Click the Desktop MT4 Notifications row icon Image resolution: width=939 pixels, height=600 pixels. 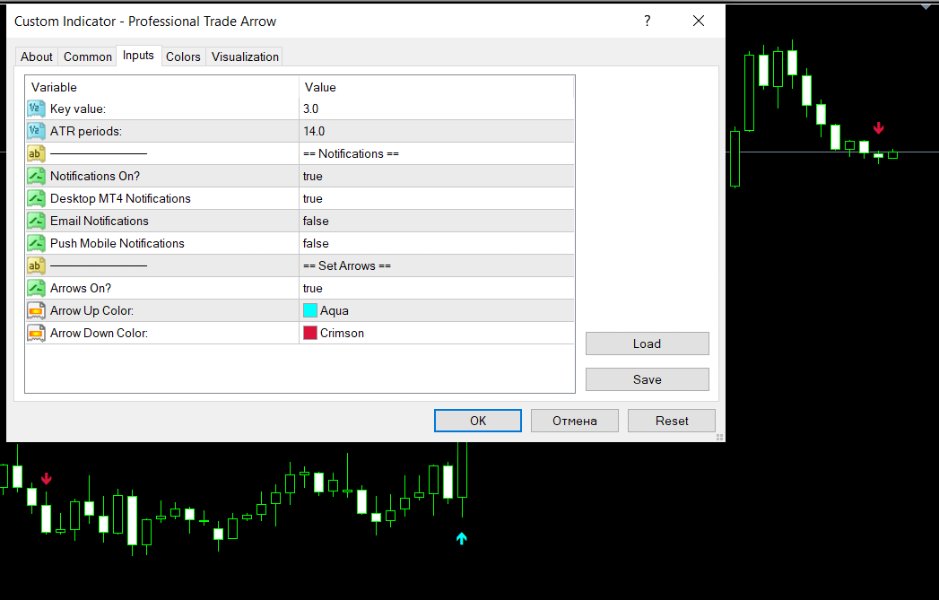[x=36, y=198]
